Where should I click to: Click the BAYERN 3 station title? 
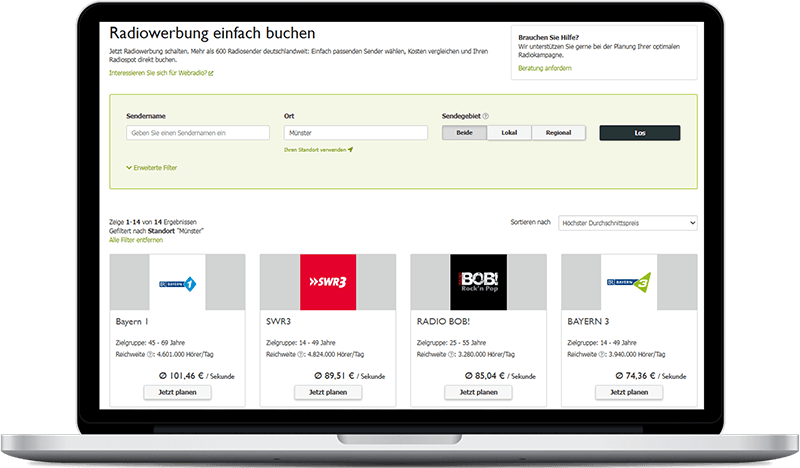(x=588, y=322)
